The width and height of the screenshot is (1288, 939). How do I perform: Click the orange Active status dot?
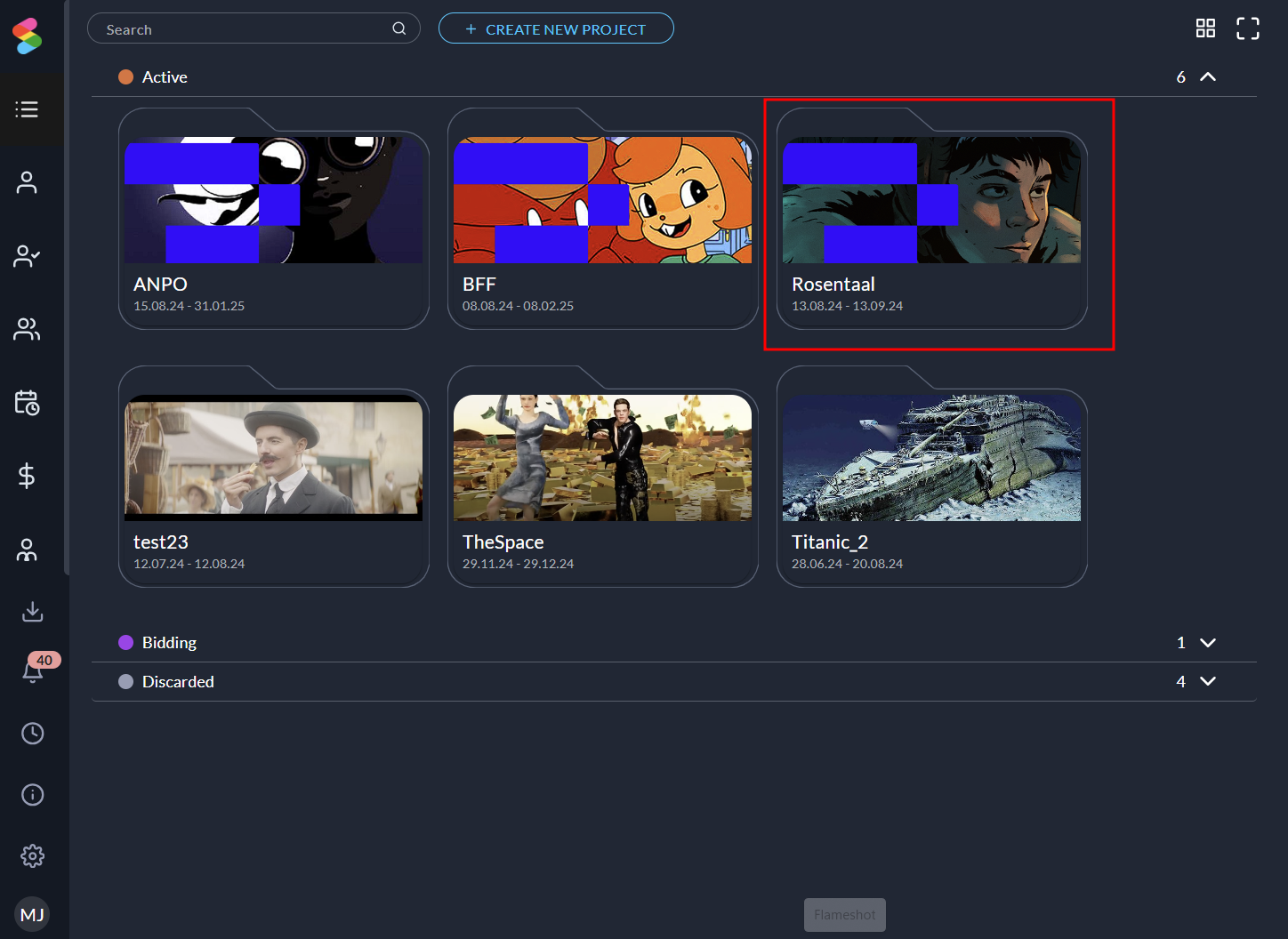(126, 77)
